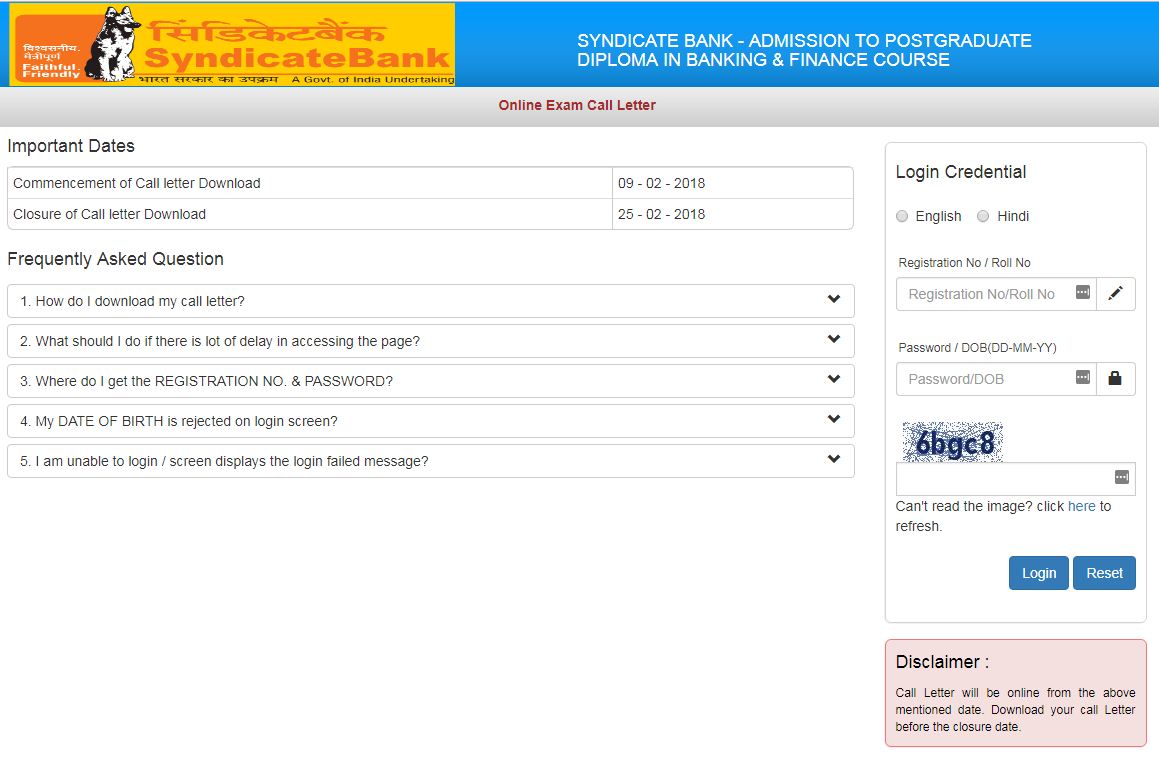Click the lock icon beside Password field

click(x=1115, y=379)
